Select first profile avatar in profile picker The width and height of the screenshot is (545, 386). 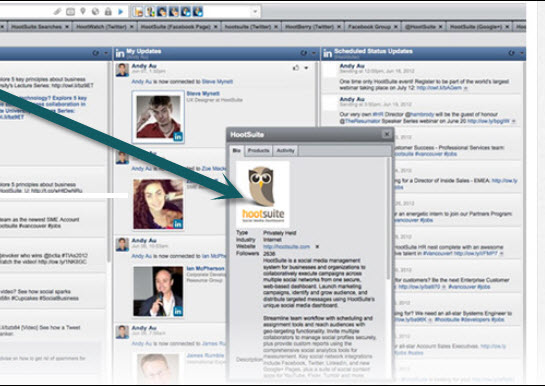tap(139, 11)
